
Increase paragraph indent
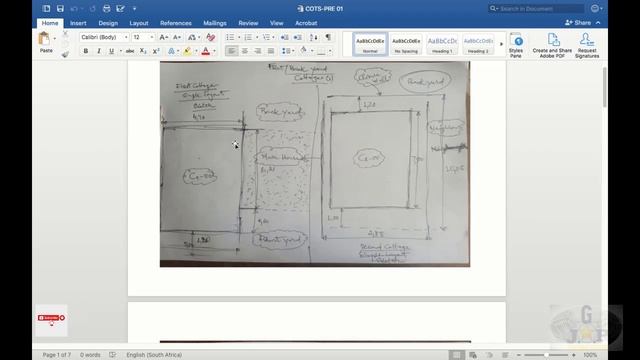coord(298,37)
